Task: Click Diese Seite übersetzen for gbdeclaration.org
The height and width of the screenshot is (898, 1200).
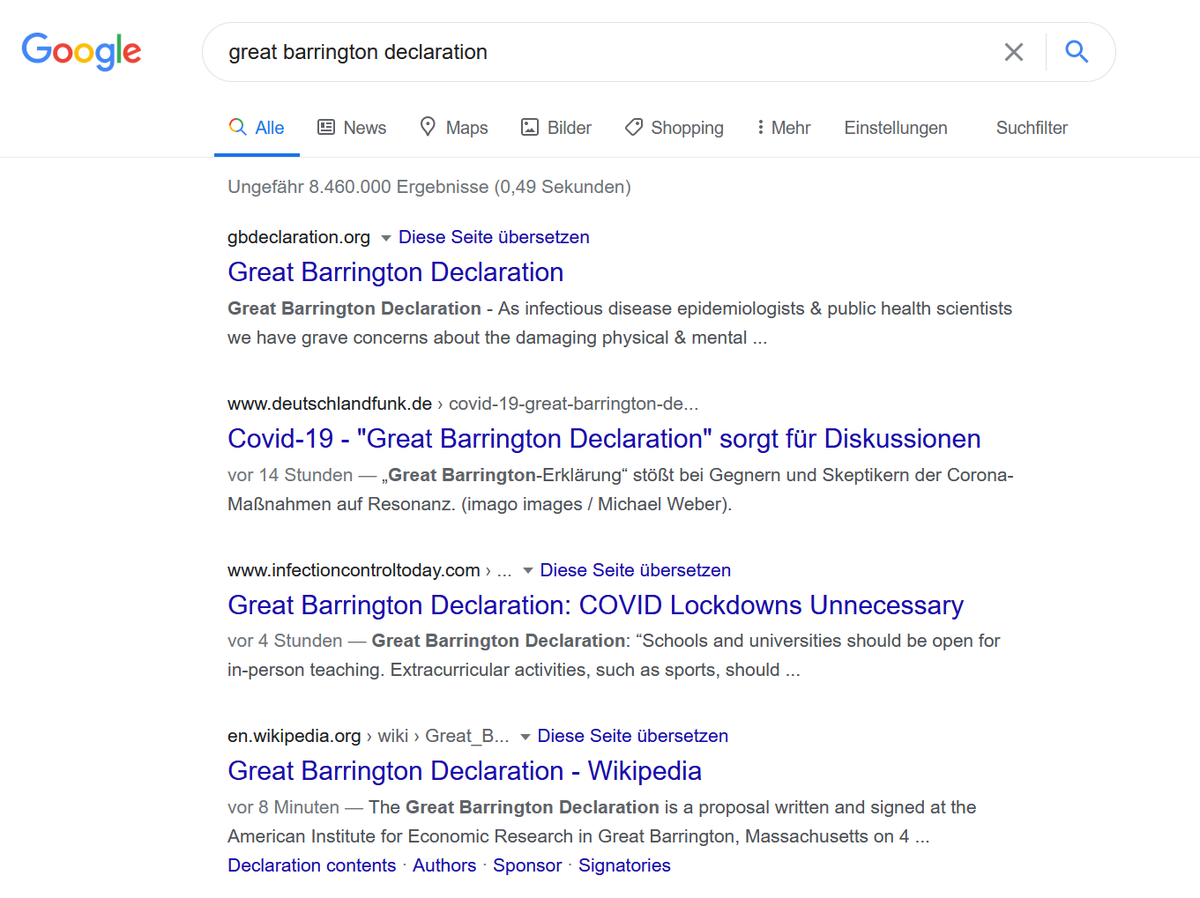Action: click(x=494, y=237)
